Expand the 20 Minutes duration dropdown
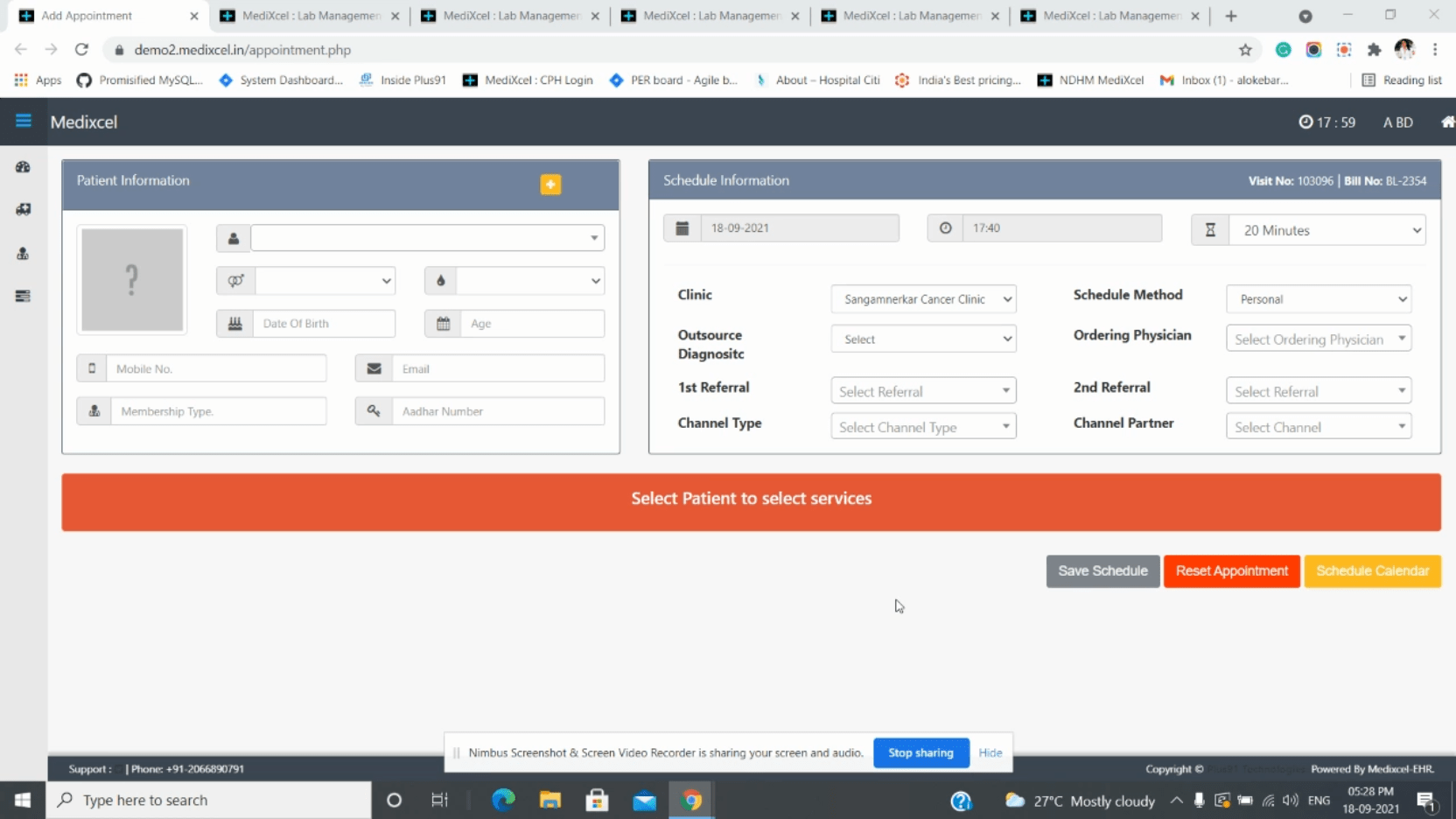This screenshot has width=1456, height=819. [x=1326, y=230]
